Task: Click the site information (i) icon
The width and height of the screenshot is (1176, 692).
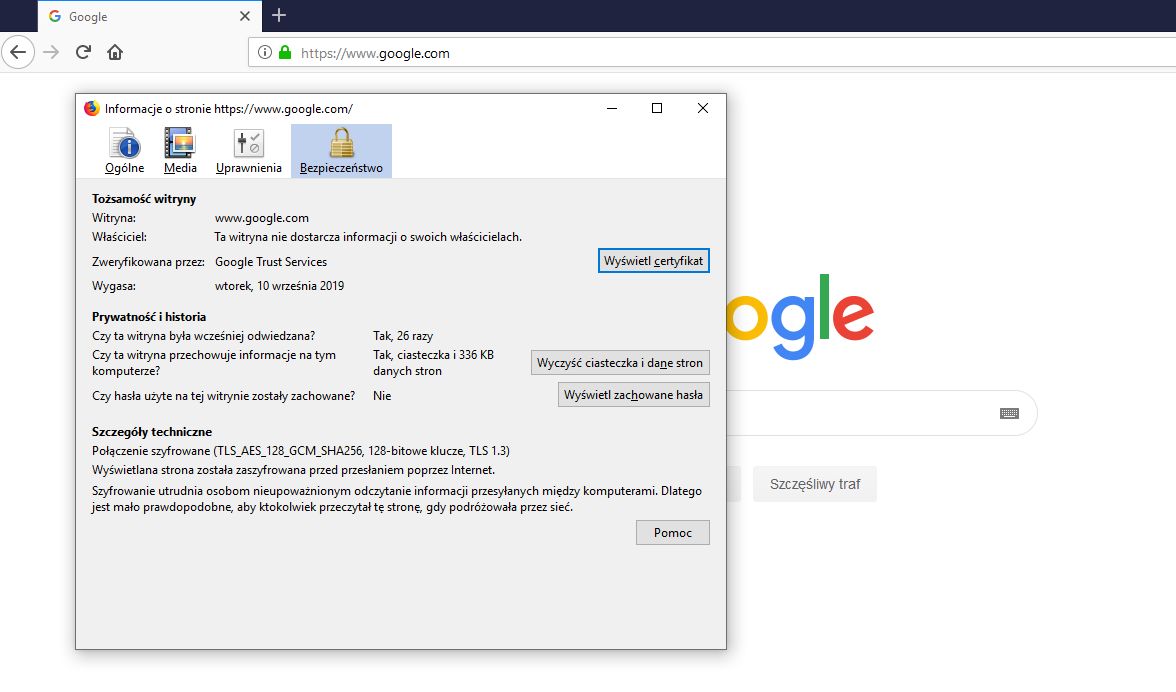Action: [266, 52]
